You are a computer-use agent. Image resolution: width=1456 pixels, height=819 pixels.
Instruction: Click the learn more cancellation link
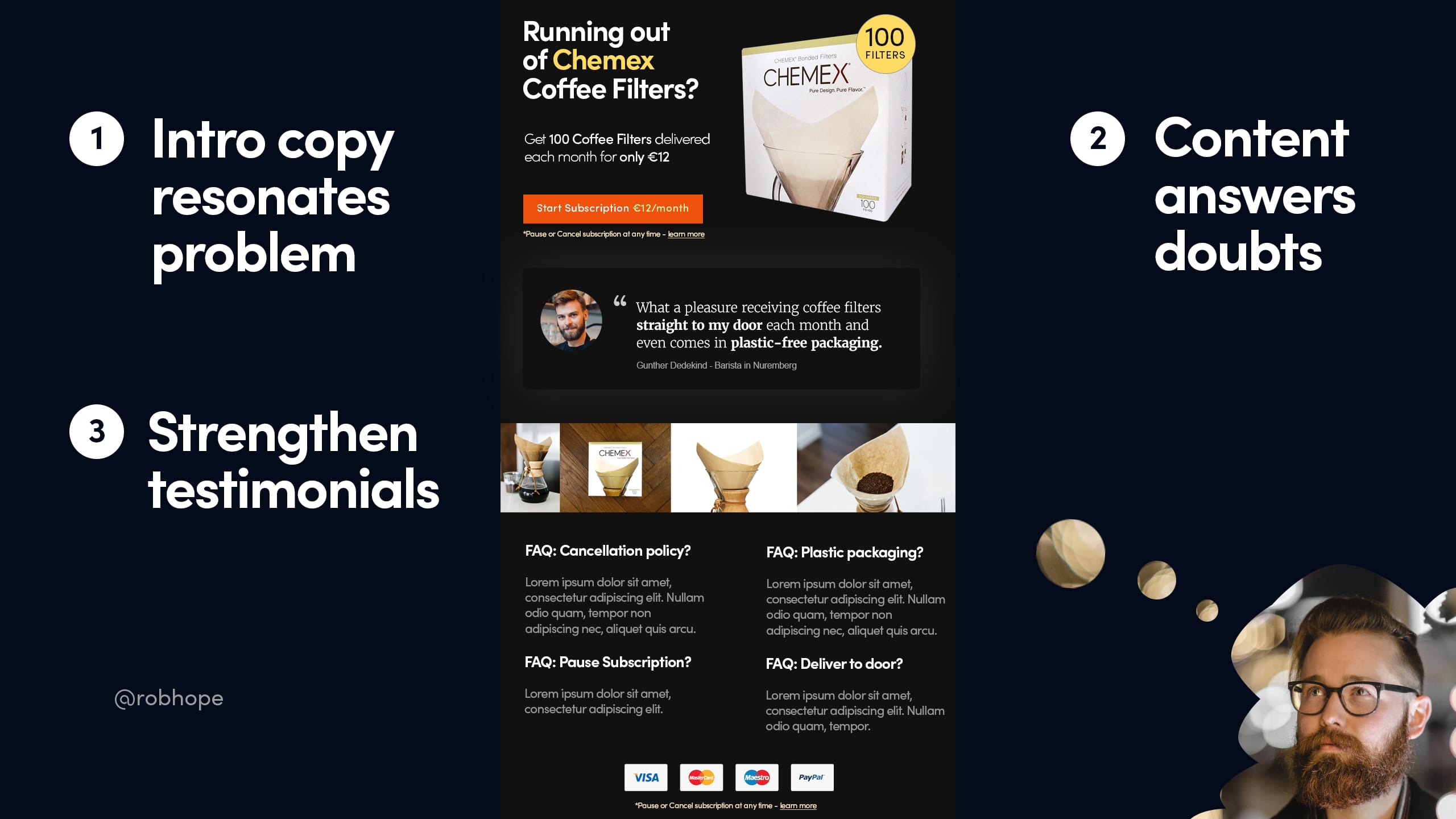coord(685,233)
